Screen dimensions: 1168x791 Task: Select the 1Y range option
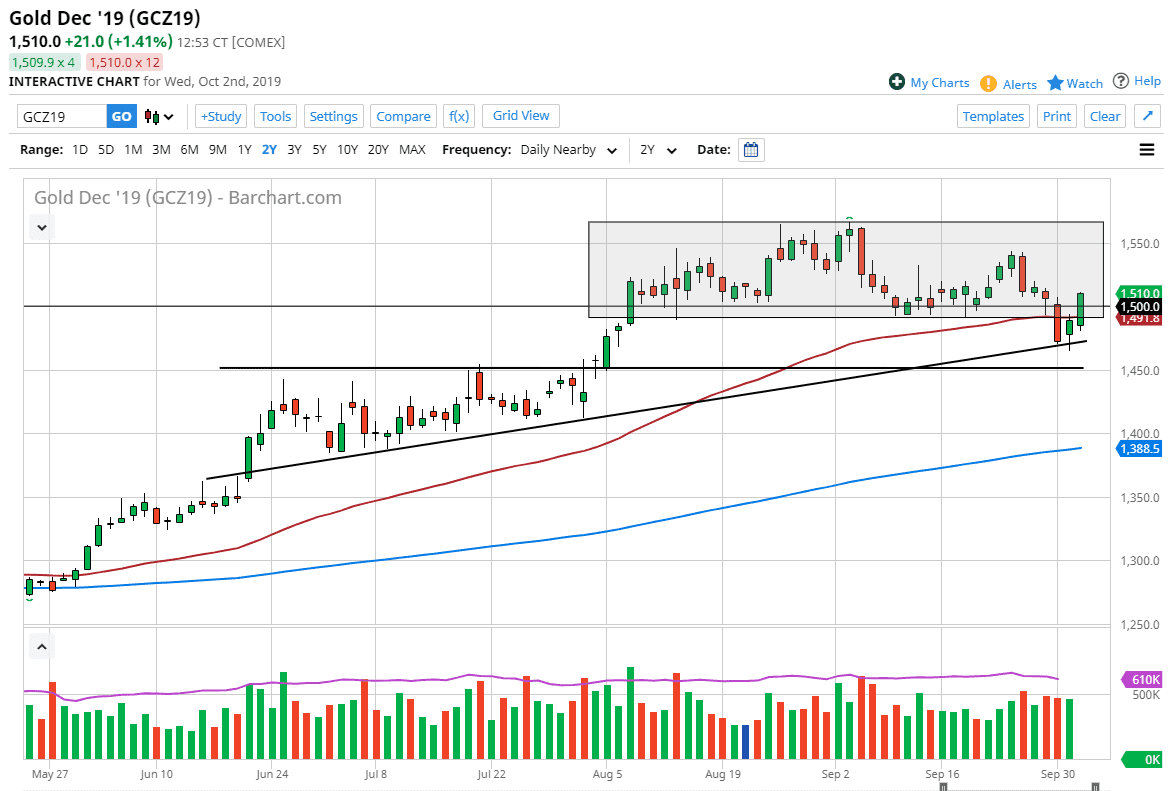tap(244, 150)
